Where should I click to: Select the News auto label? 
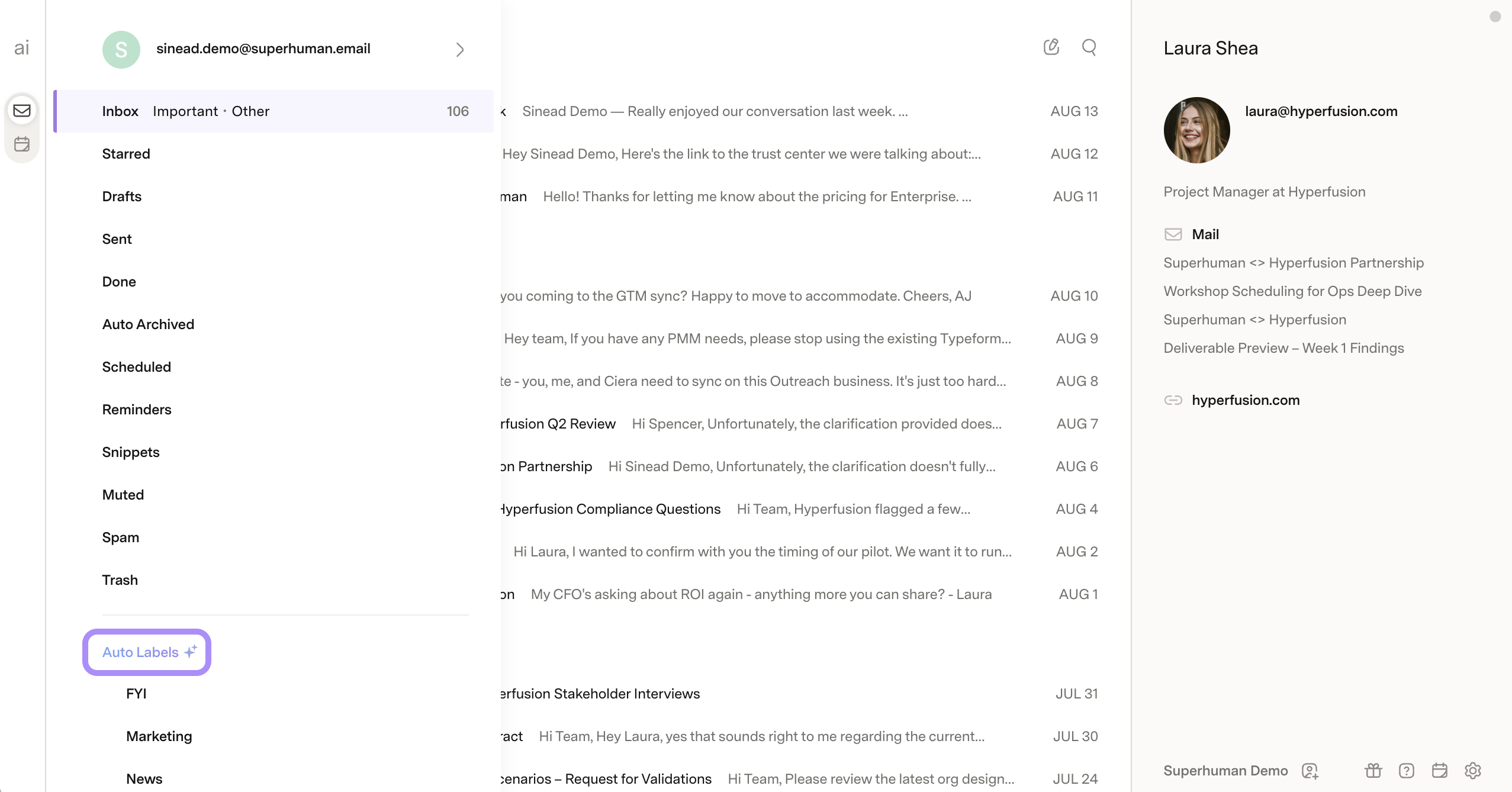click(144, 779)
